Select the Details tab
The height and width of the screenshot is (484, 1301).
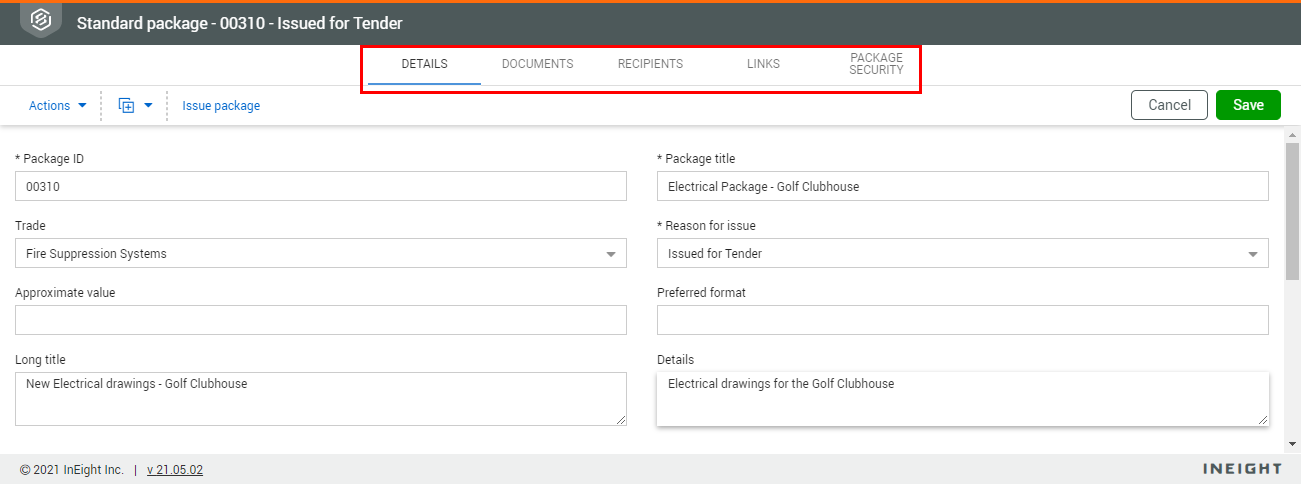pyautogui.click(x=424, y=64)
